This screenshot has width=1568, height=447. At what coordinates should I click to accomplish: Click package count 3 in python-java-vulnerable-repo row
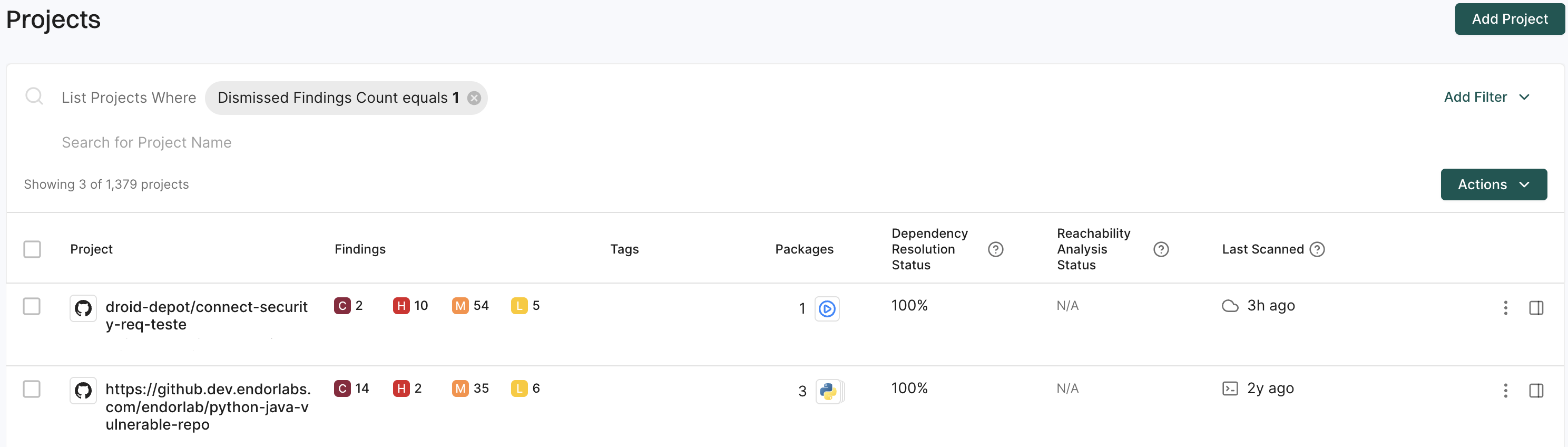click(802, 392)
